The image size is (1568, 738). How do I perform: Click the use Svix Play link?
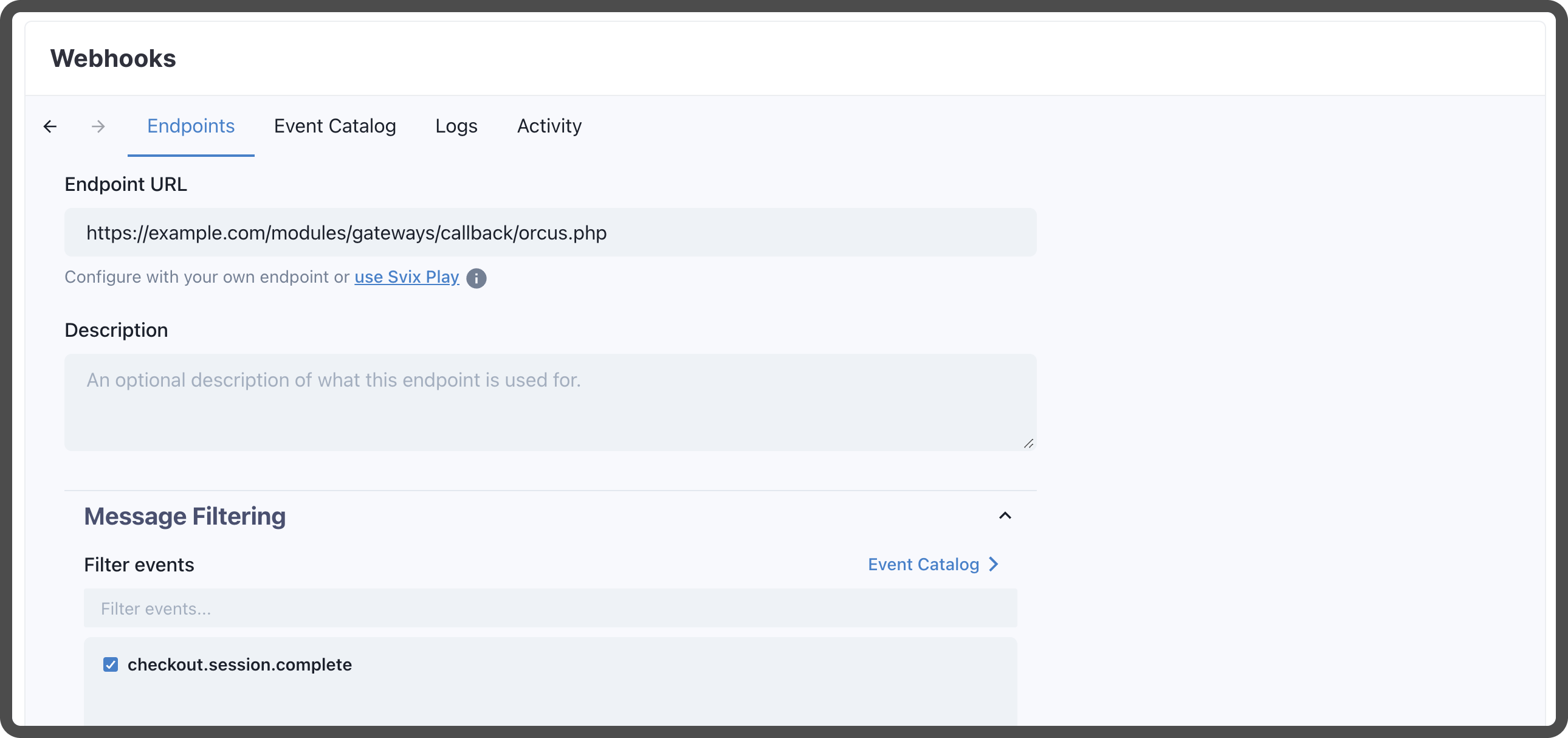[407, 277]
